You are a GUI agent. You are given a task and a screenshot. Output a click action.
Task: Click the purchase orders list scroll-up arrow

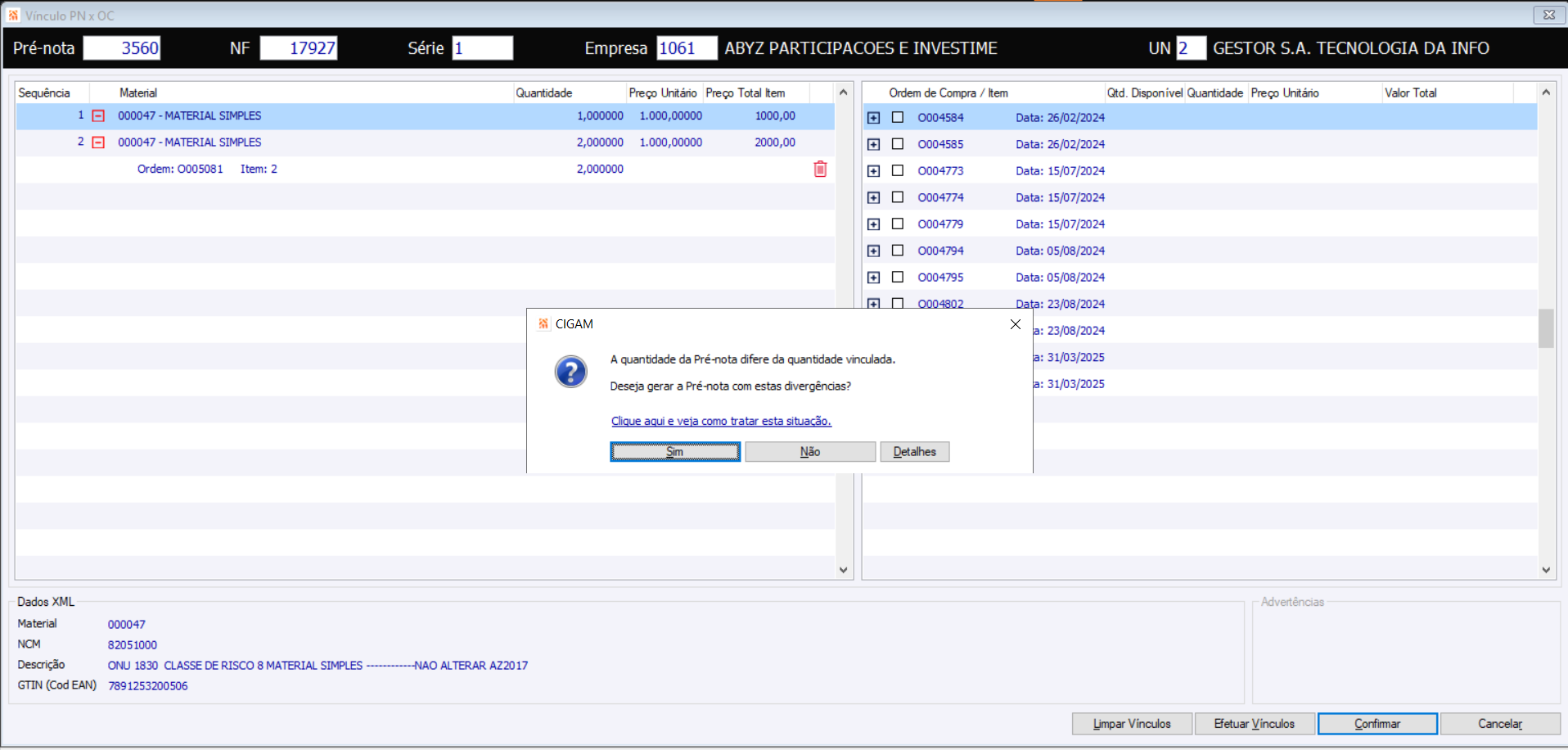pos(1546,93)
